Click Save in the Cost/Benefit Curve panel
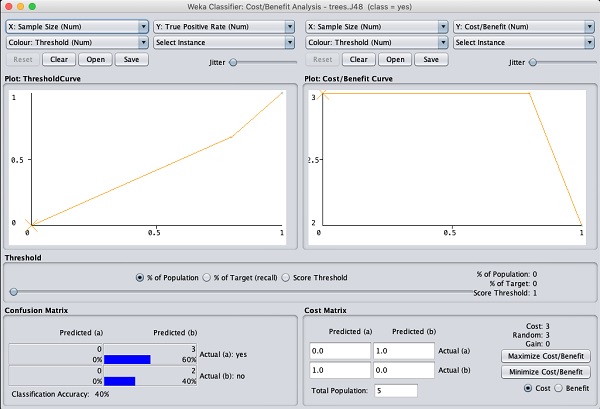 431,60
